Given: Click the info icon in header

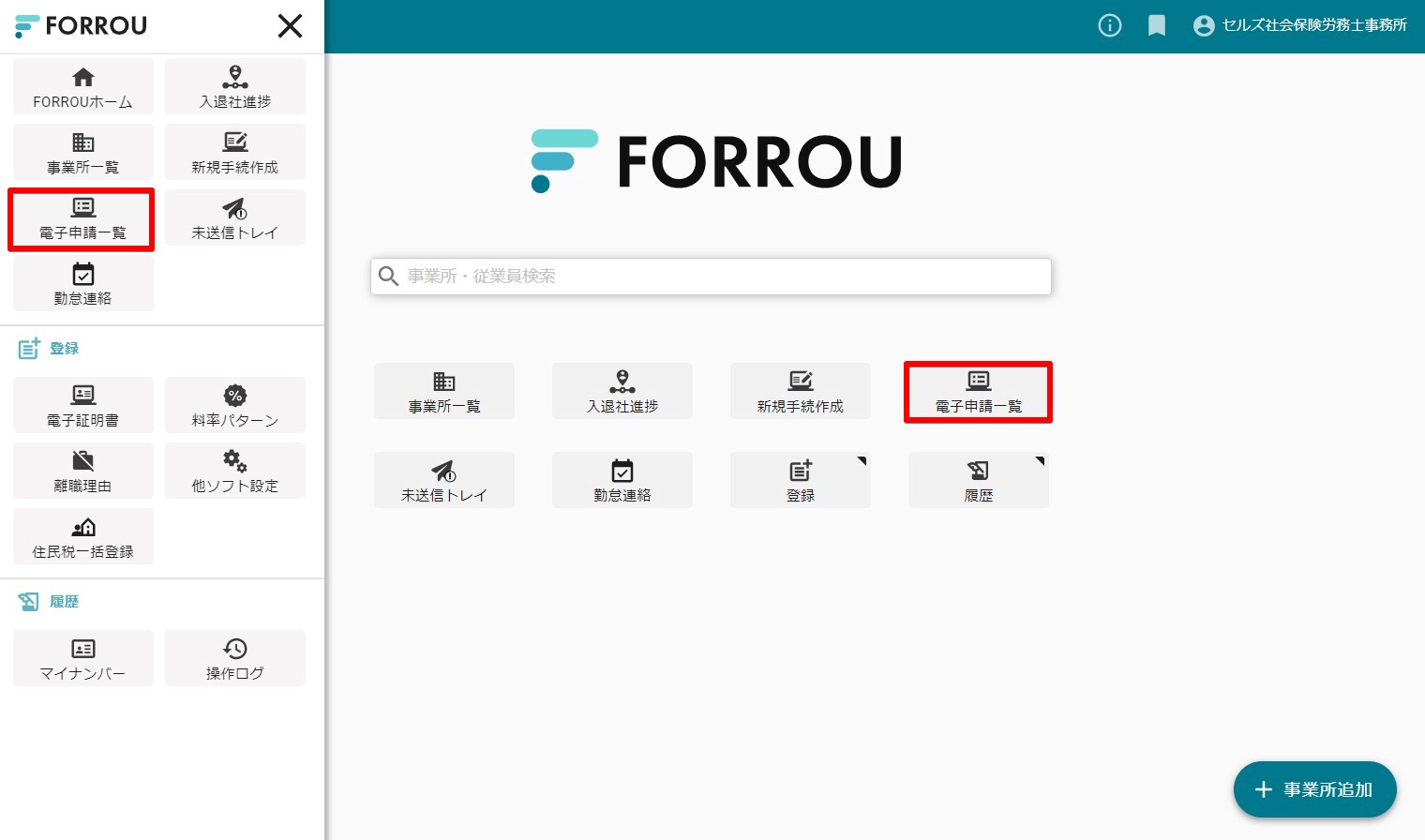Looking at the screenshot, I should click(x=1110, y=25).
